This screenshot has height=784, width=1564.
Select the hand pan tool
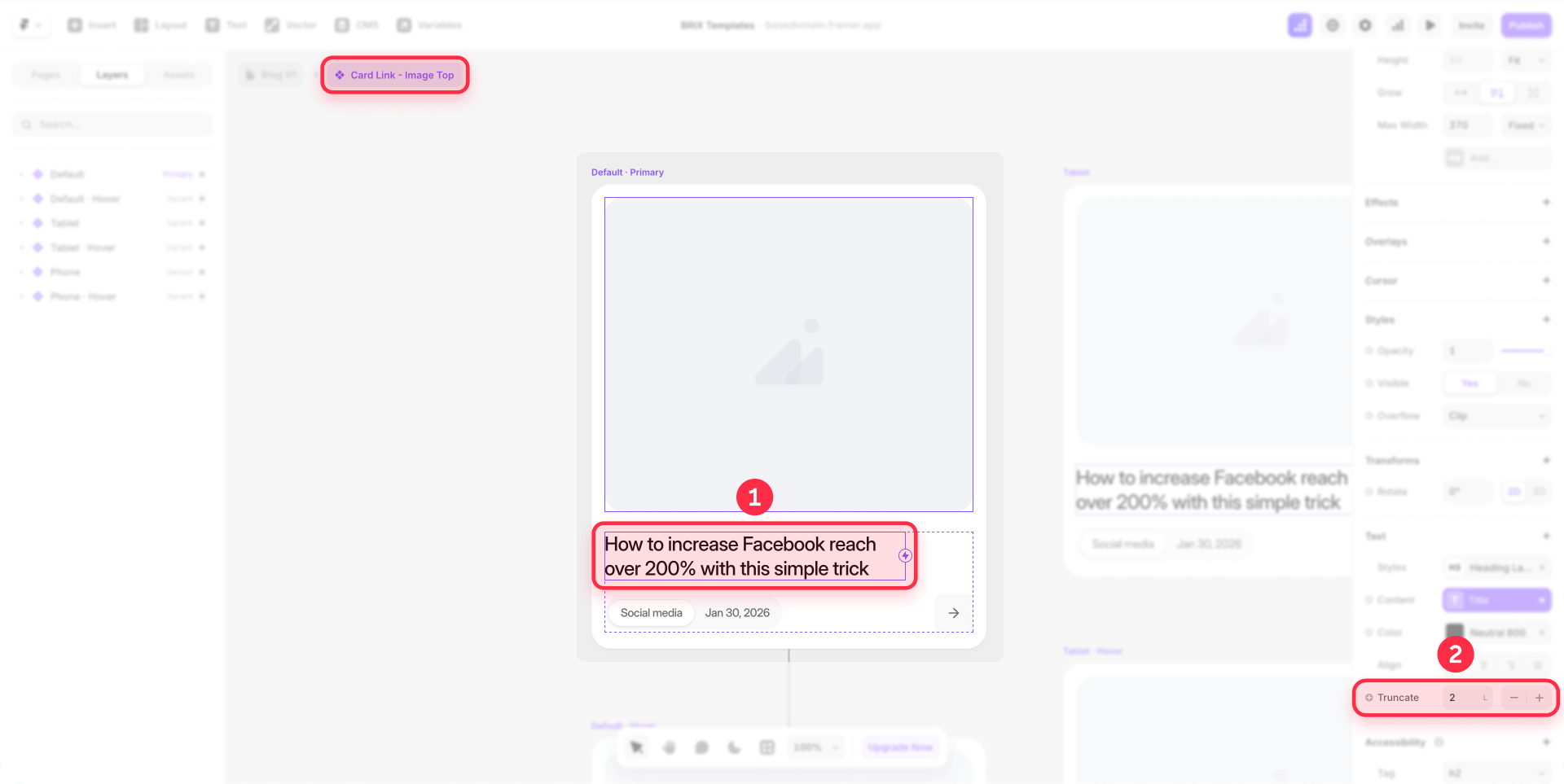click(x=670, y=747)
